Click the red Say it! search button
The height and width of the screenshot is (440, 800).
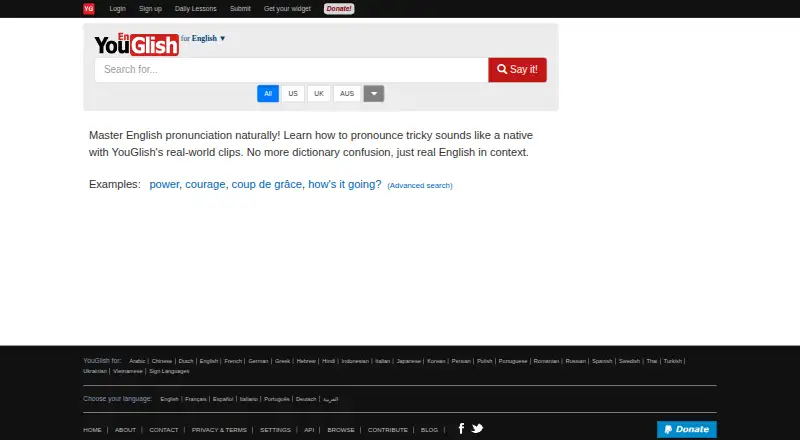517,69
